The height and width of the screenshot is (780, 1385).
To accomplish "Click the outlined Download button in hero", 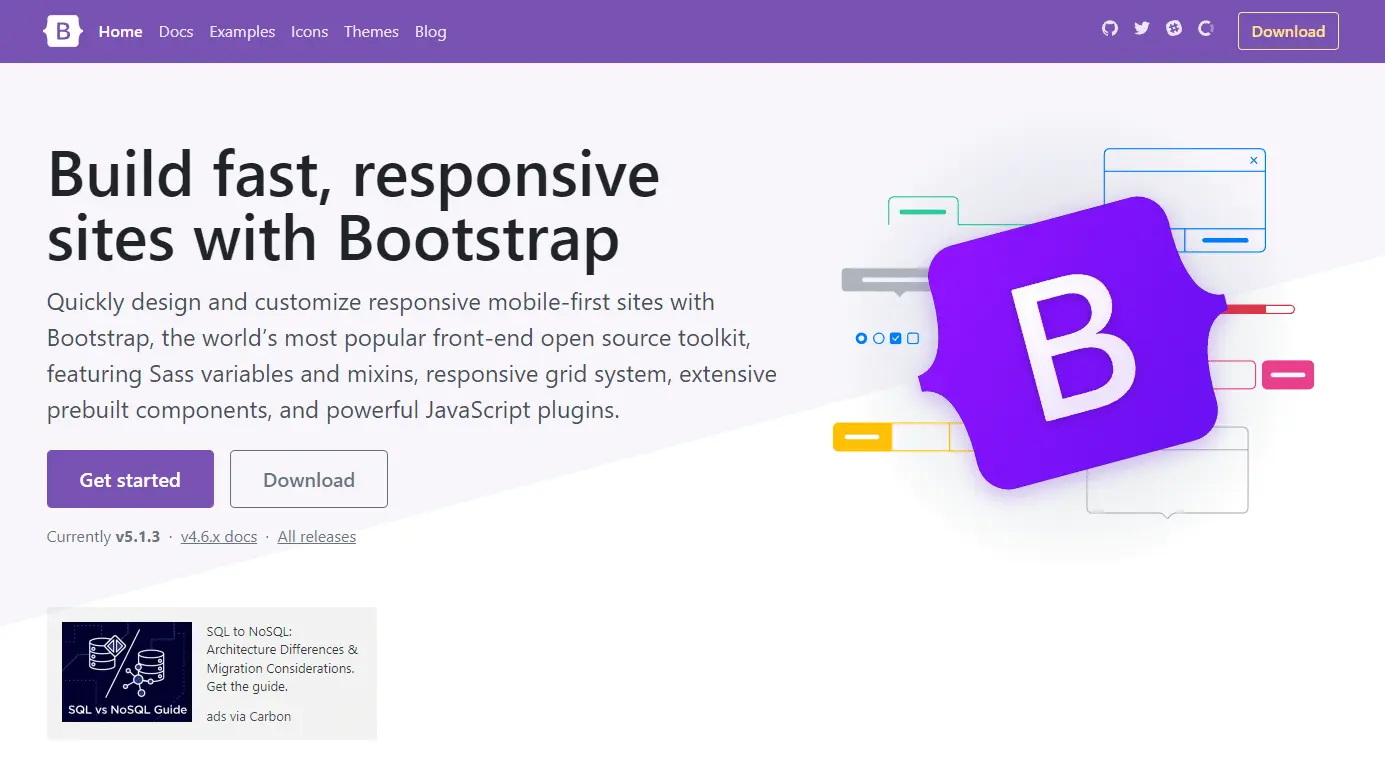I will [x=309, y=479].
